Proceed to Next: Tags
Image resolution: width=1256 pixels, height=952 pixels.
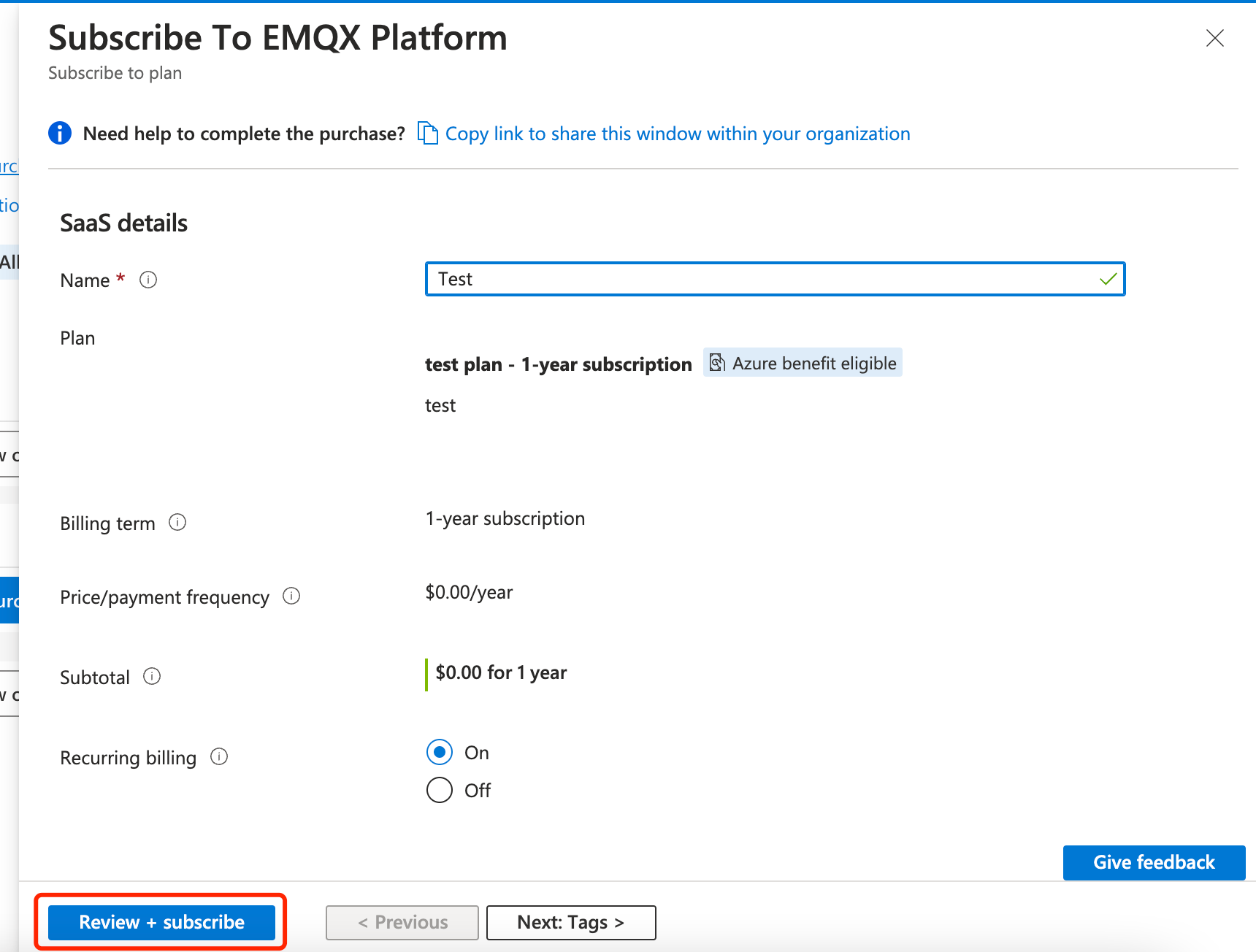coord(570,922)
